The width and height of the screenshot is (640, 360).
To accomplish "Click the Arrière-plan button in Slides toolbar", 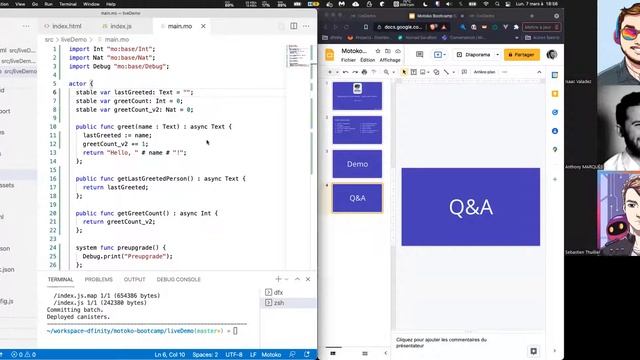I will [484, 72].
